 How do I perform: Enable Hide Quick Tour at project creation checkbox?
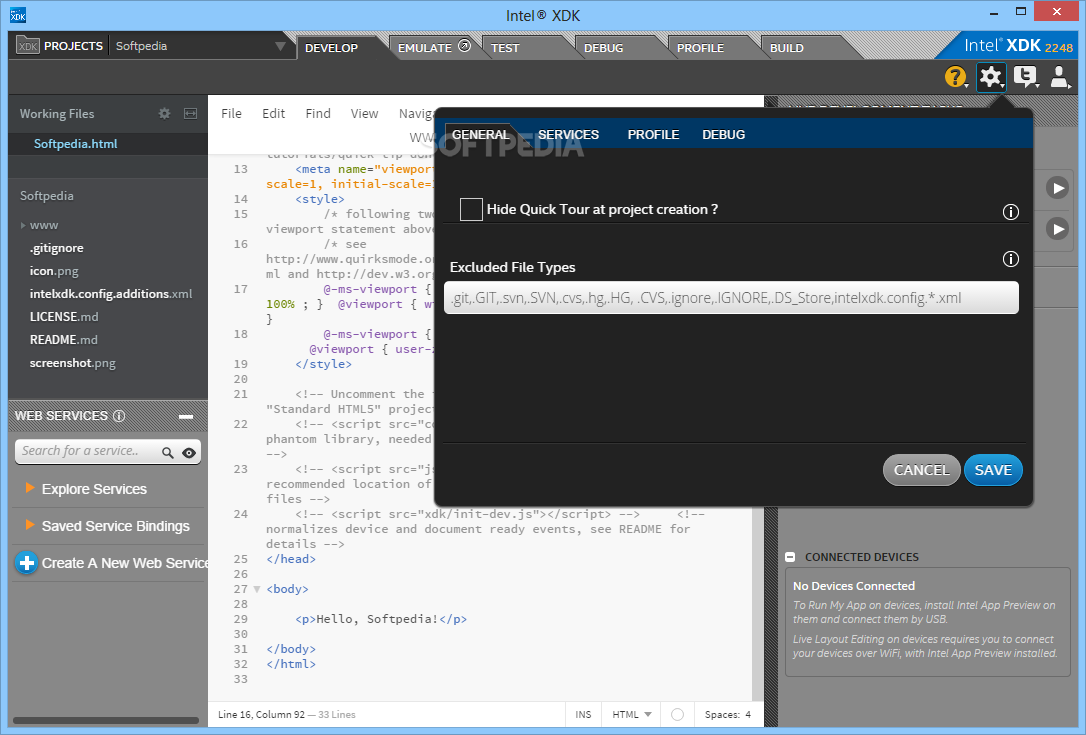coord(471,209)
